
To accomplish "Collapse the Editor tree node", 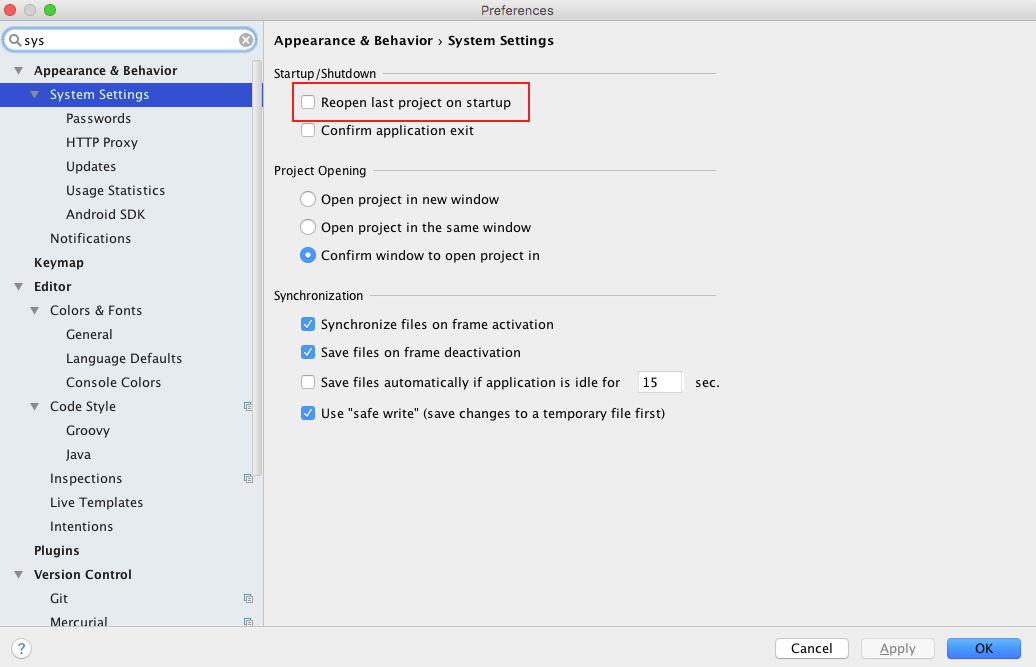I will point(18,287).
